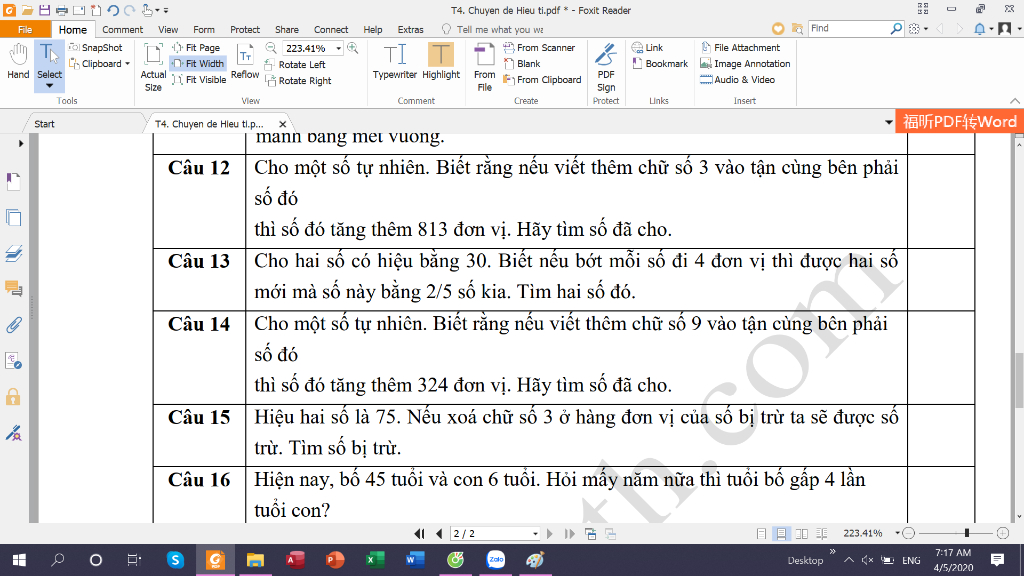Switch to the Start document tab
The width and height of the screenshot is (1024, 576).
click(x=44, y=123)
